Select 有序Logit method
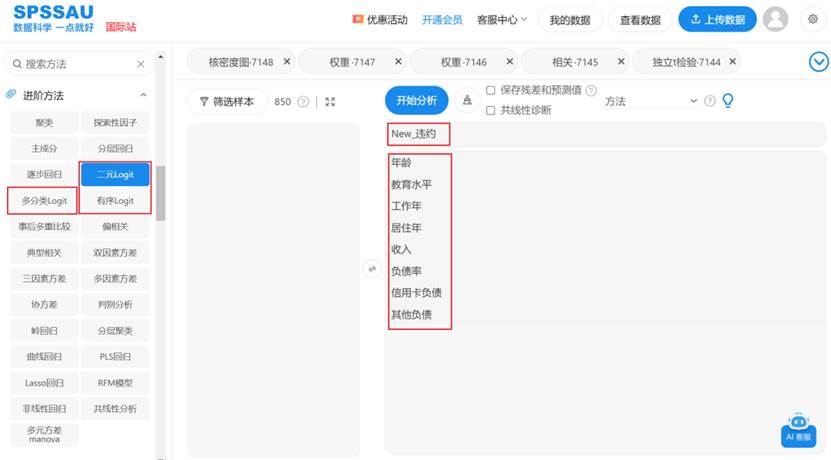The width and height of the screenshot is (831, 460). 115,200
